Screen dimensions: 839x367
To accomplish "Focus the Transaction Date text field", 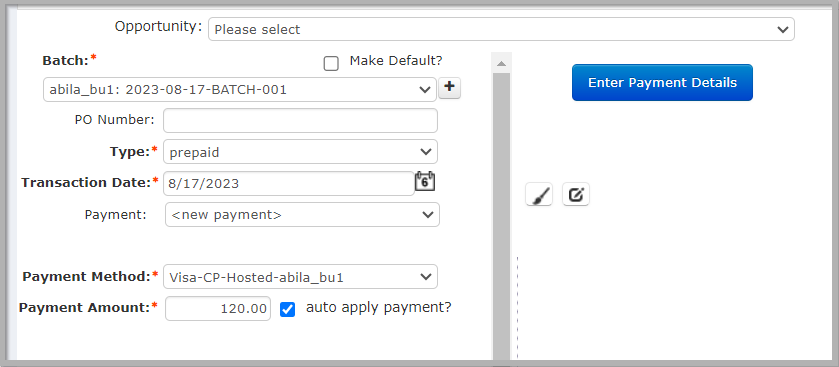I will pos(289,184).
